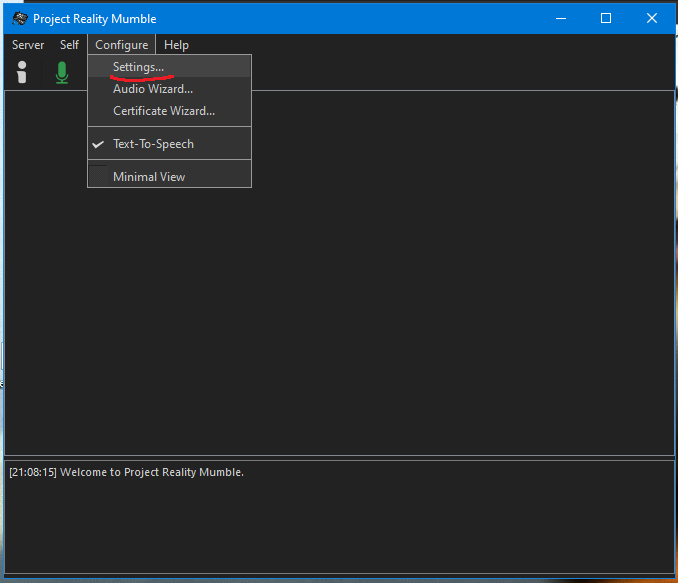Image resolution: width=678 pixels, height=583 pixels.
Task: Click the welcome message in the log
Action: coord(126,472)
